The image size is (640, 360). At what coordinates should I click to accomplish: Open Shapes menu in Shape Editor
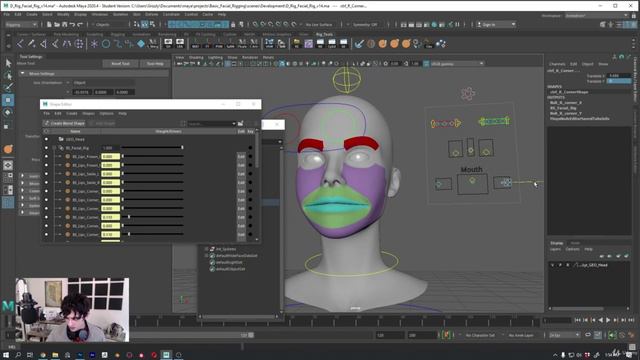tap(89, 113)
